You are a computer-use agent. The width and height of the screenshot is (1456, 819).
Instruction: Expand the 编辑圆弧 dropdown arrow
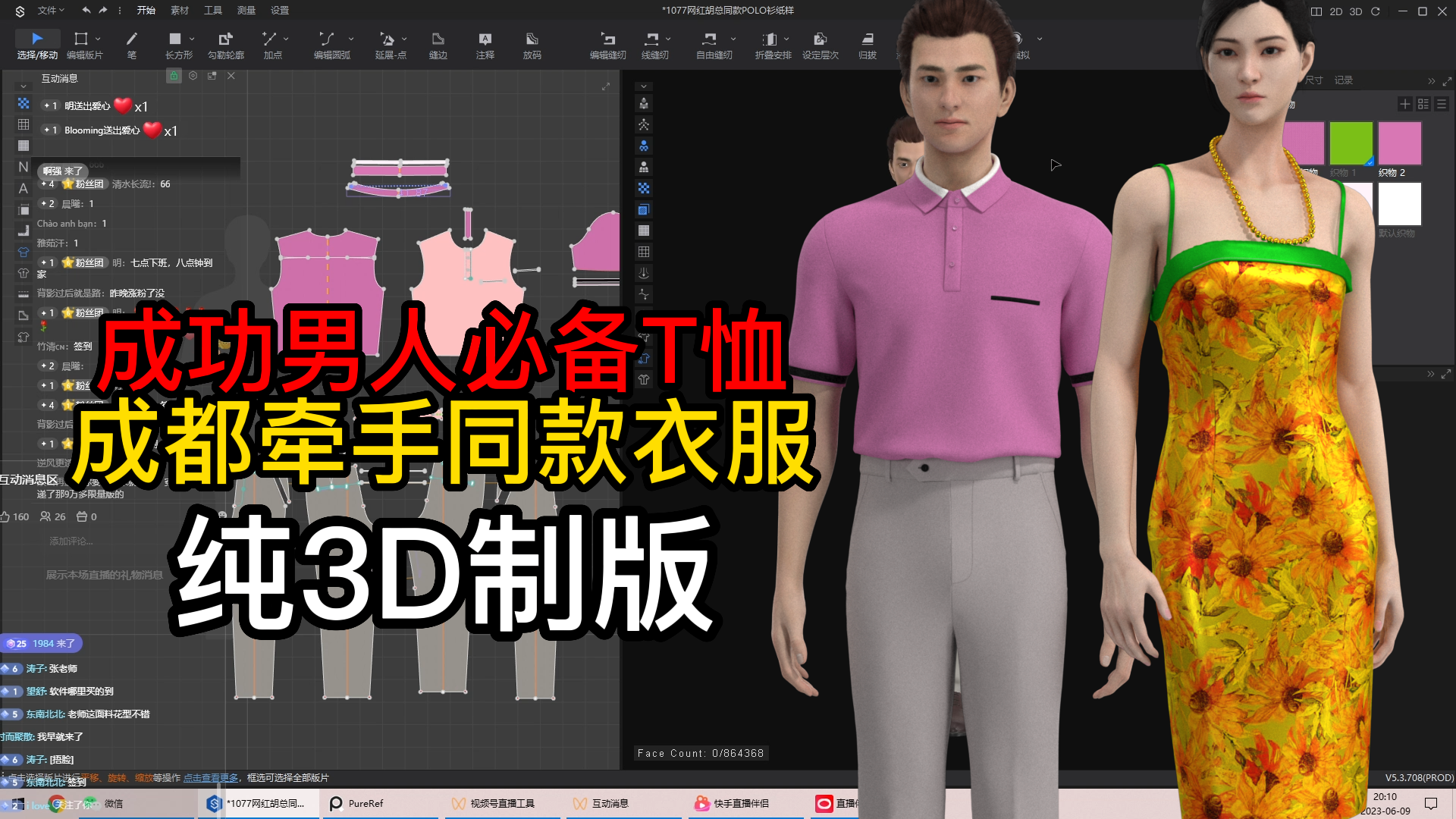click(x=351, y=39)
